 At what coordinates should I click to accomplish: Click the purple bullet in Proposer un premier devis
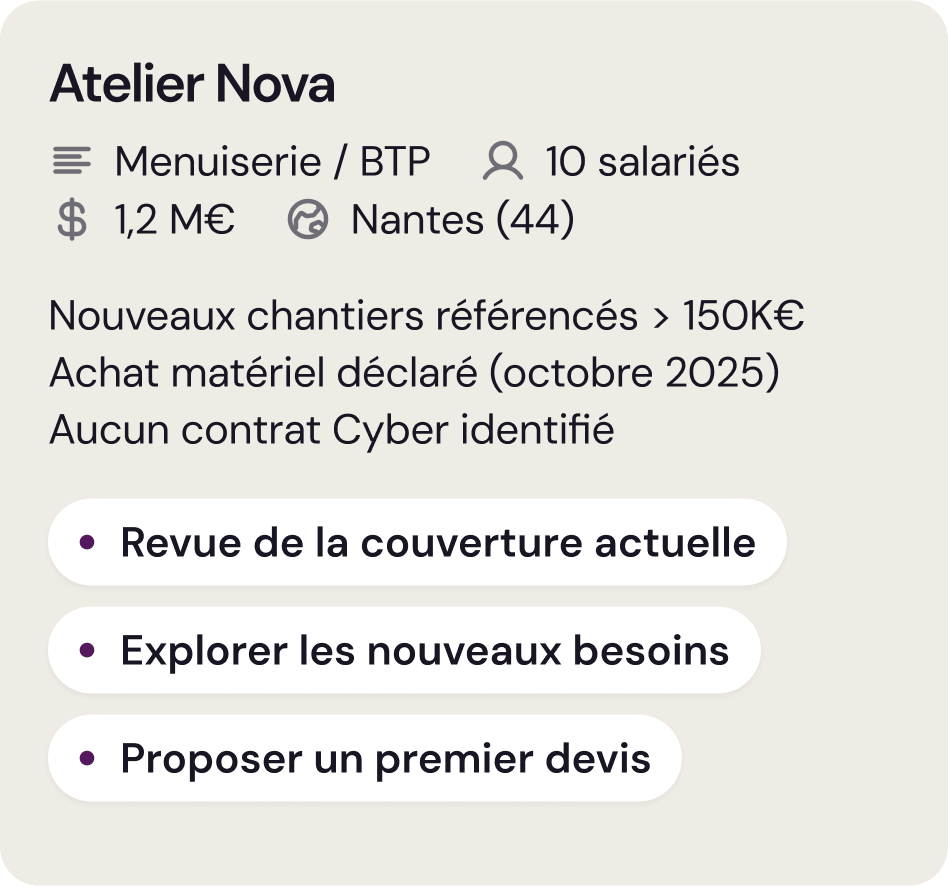tap(87, 758)
